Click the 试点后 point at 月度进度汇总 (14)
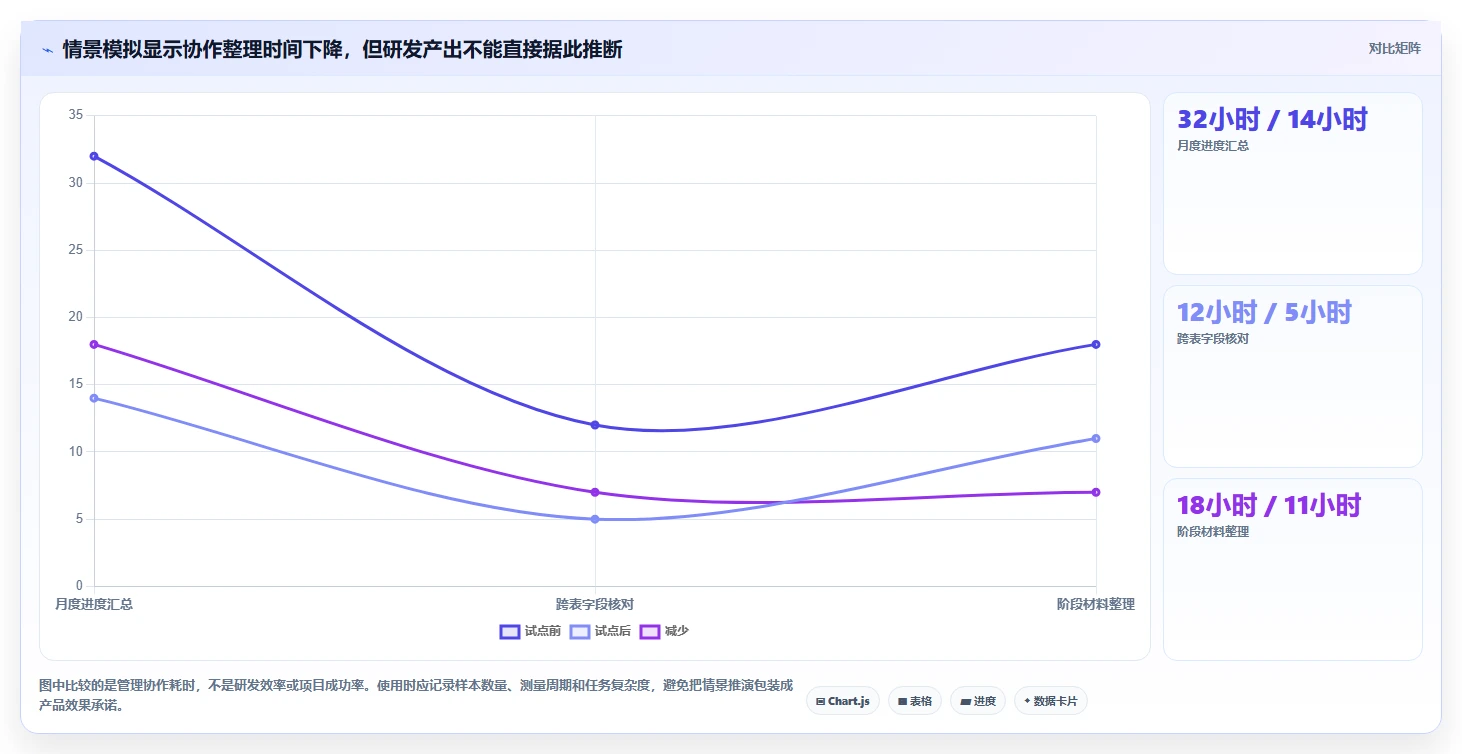This screenshot has width=1462, height=754. tap(94, 398)
